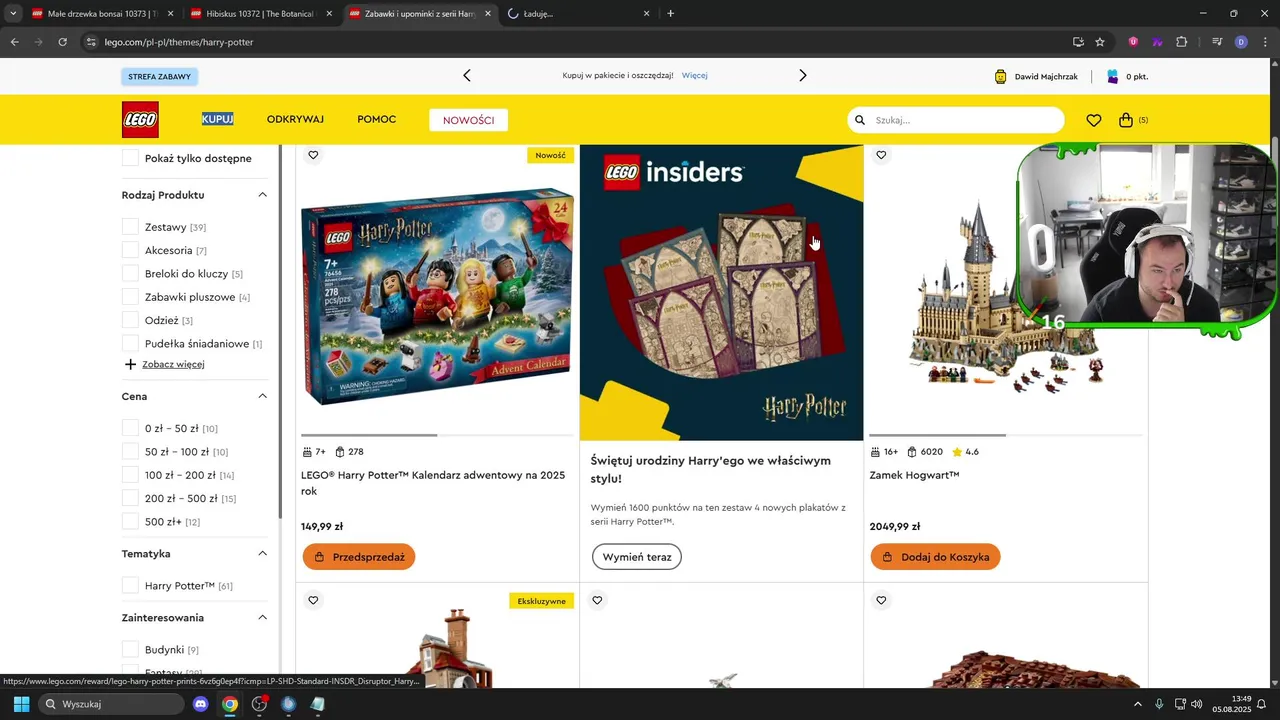Check the Pudełka śniadaniowe filter

130,343
